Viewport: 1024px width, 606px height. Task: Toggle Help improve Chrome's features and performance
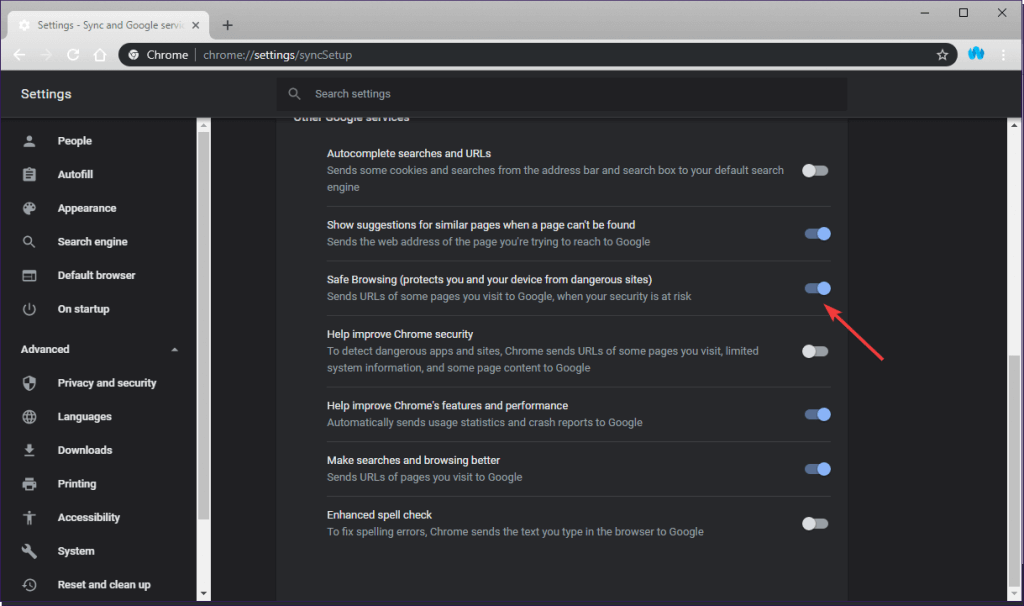pos(818,414)
